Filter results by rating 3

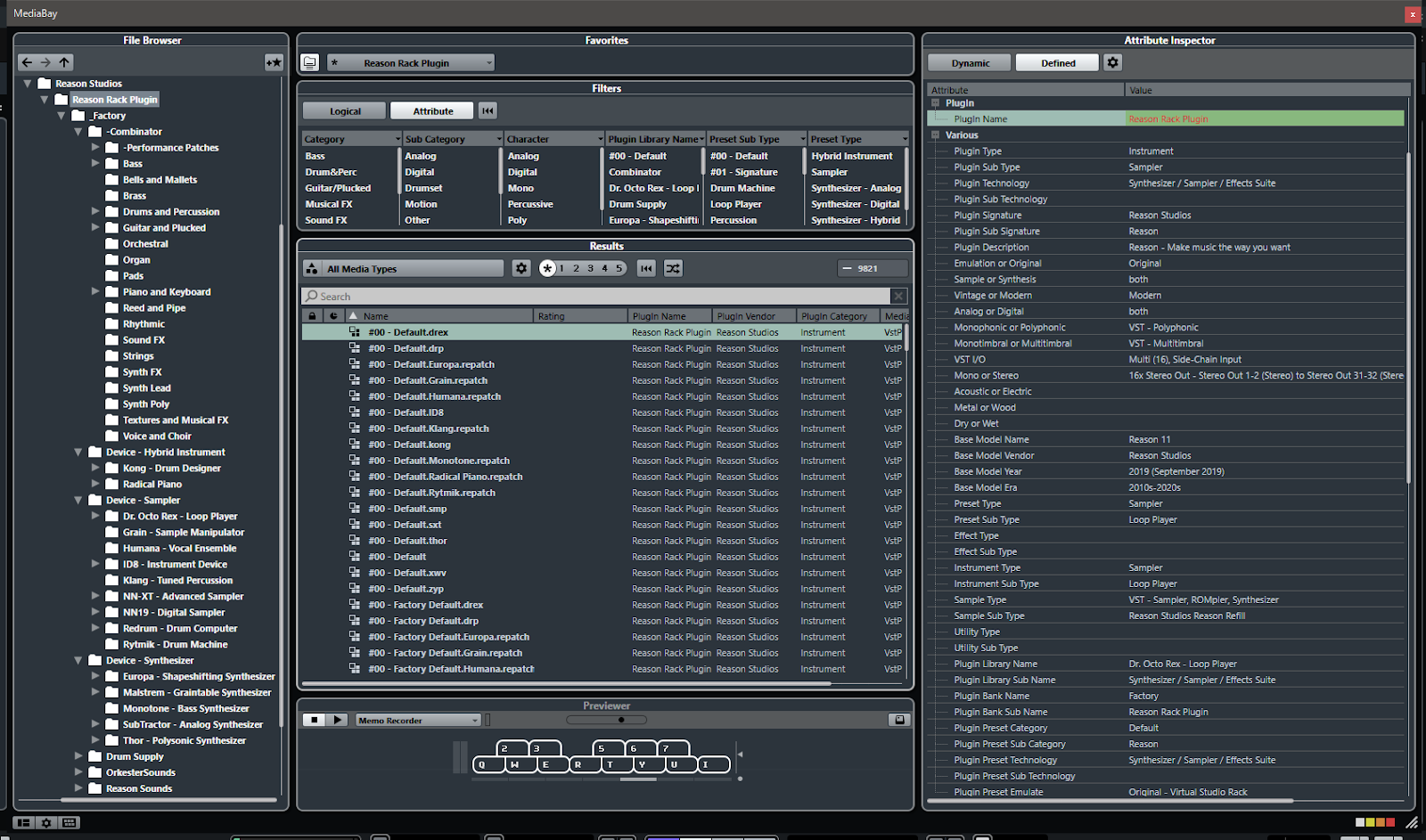590,268
